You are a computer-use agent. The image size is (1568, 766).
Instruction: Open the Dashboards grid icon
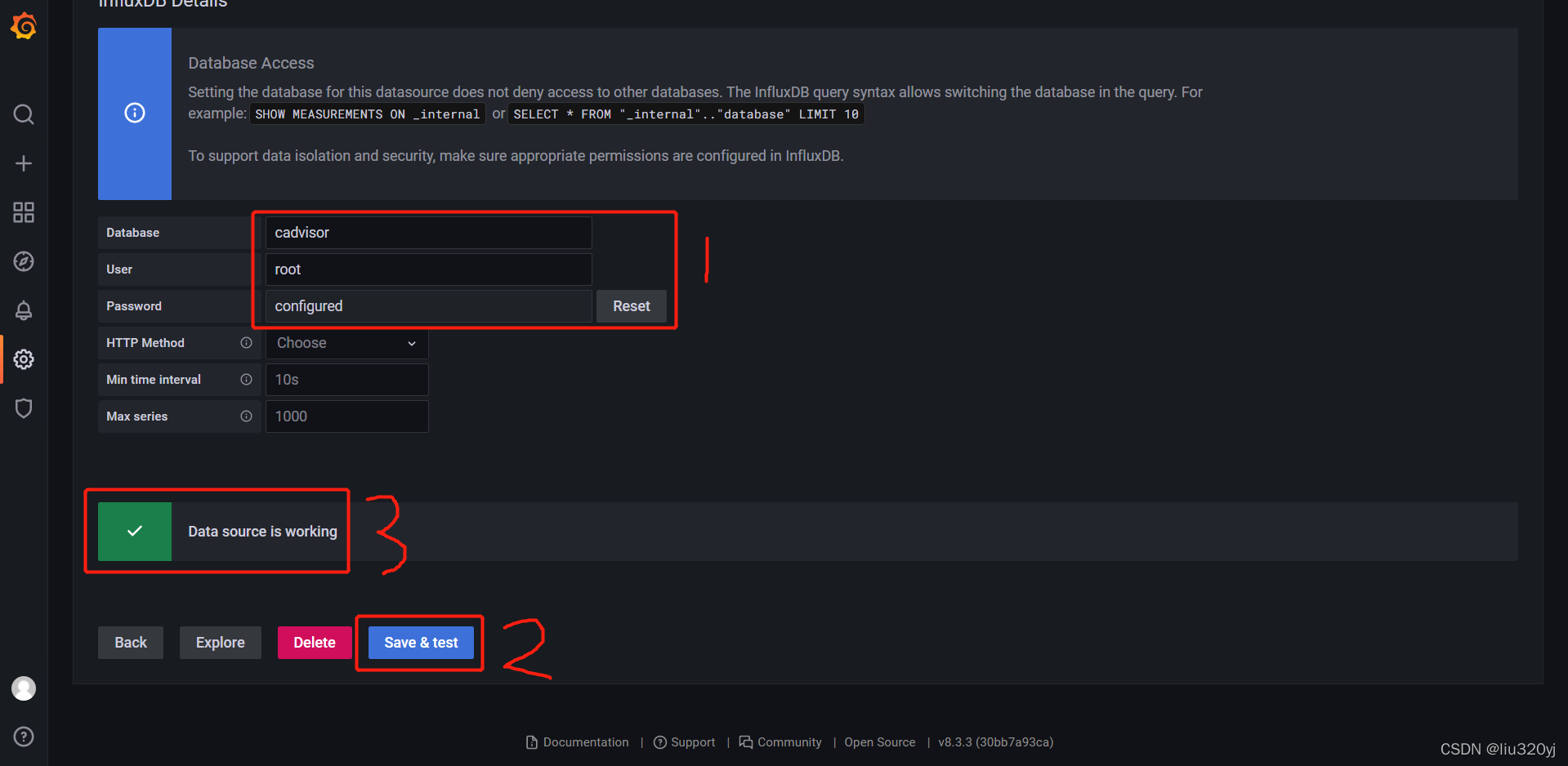tap(24, 212)
